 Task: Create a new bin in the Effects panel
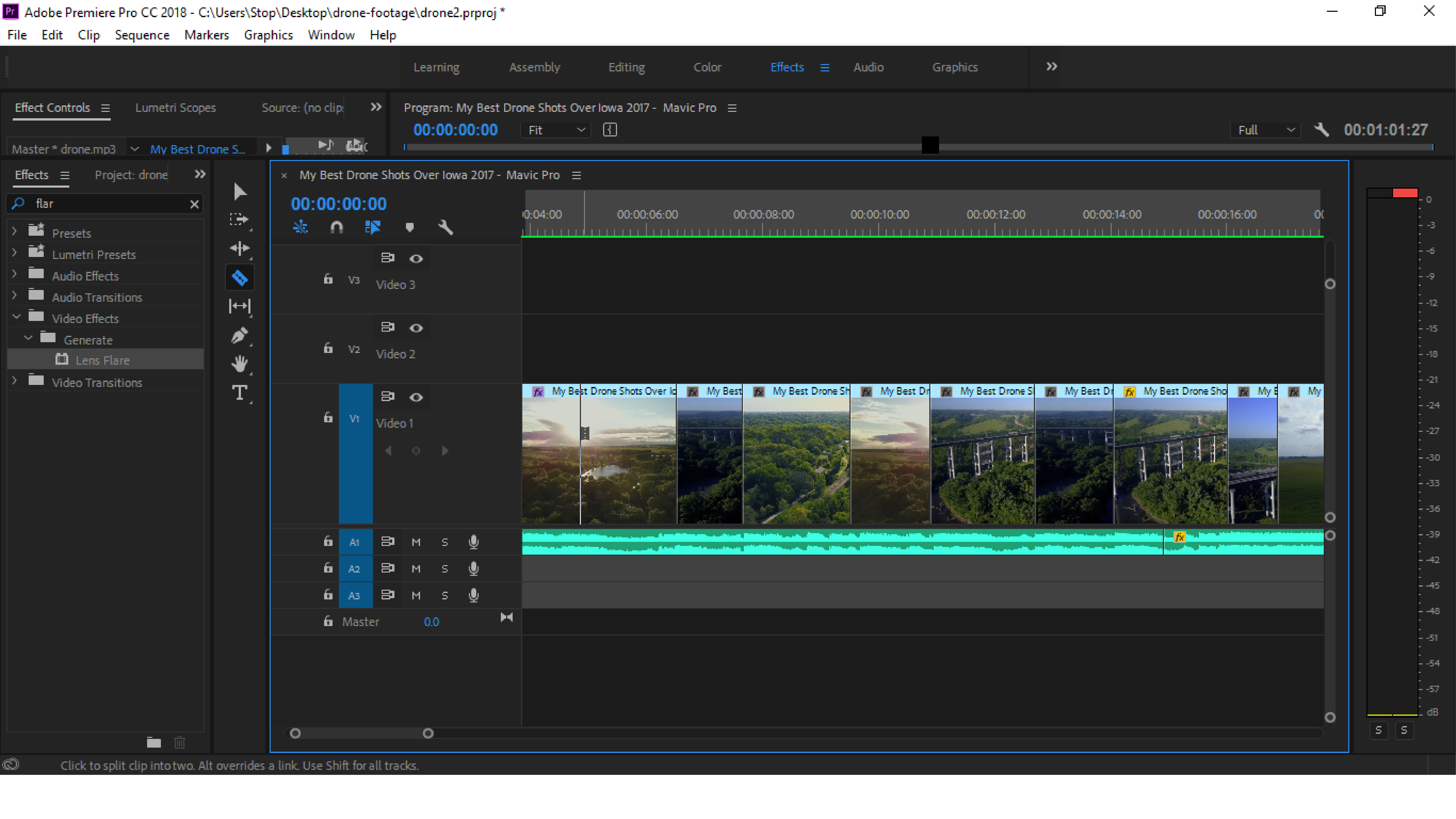(x=154, y=743)
